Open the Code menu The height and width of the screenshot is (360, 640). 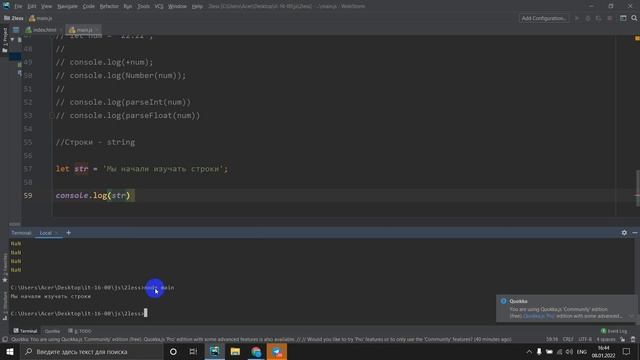89,6
